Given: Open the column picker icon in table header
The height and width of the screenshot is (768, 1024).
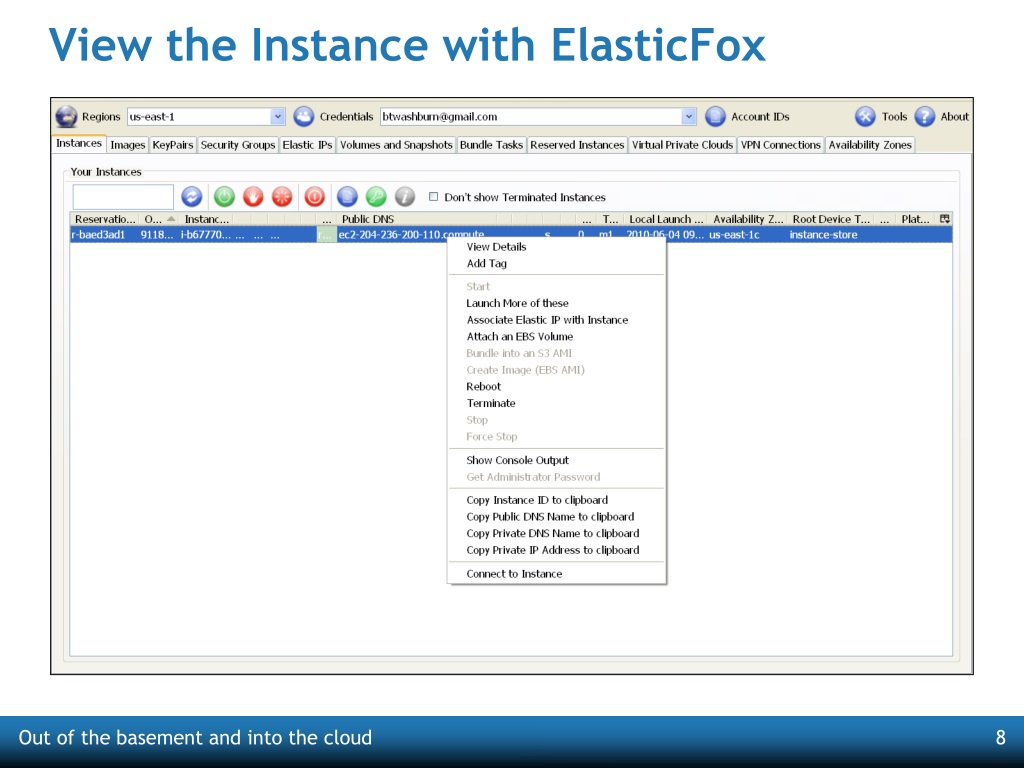Looking at the screenshot, I should (944, 219).
